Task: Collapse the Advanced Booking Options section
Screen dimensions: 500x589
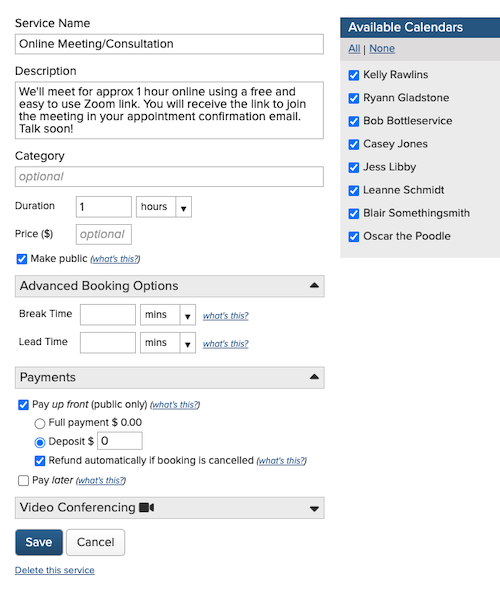Action: pyautogui.click(x=314, y=285)
